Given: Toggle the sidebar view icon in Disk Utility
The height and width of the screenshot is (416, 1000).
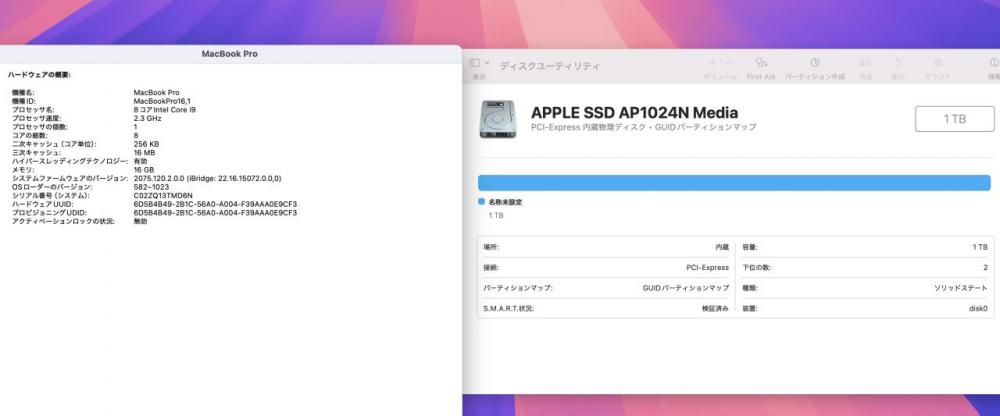Looking at the screenshot, I should (x=474, y=63).
